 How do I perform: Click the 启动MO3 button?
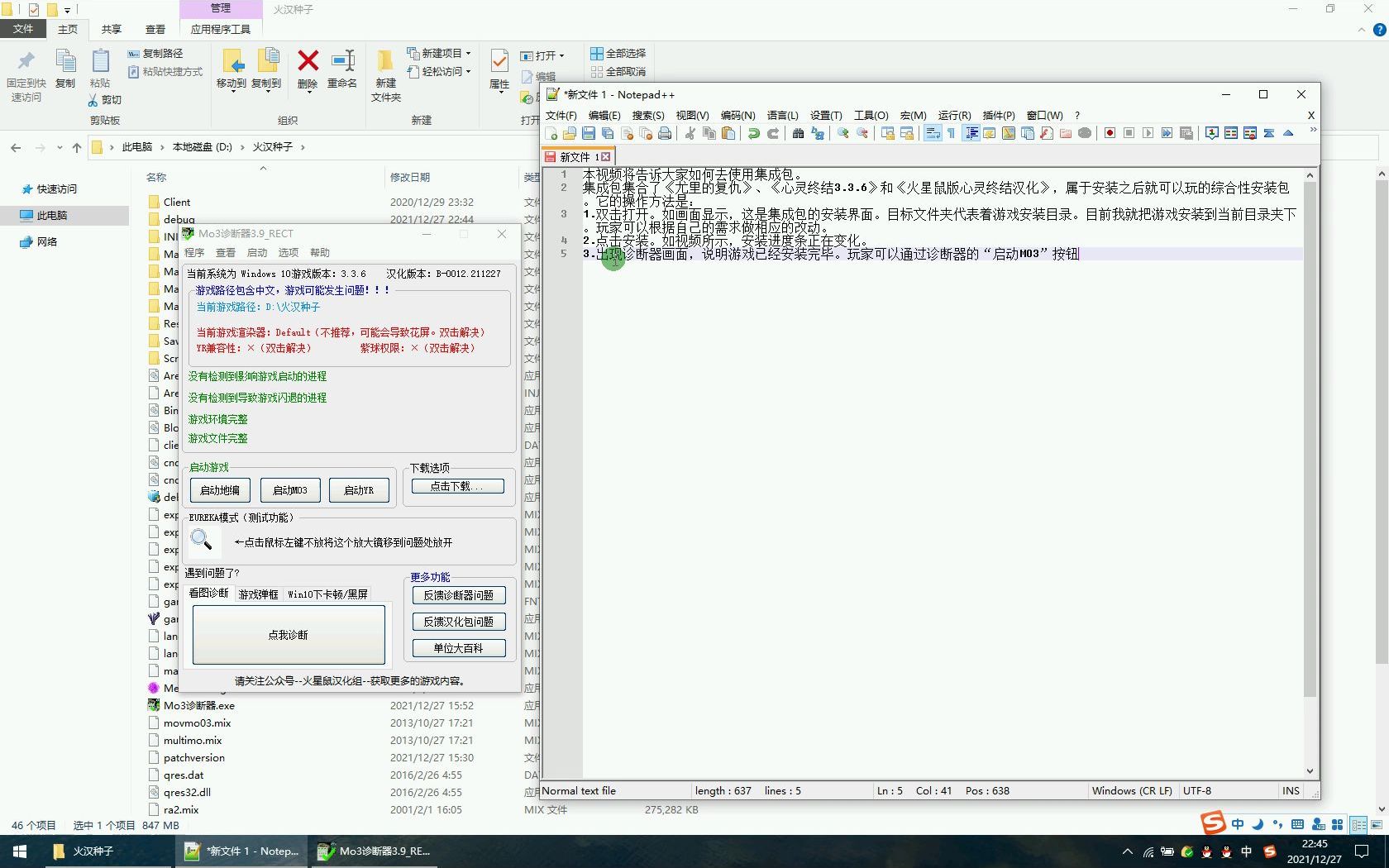[x=289, y=490]
